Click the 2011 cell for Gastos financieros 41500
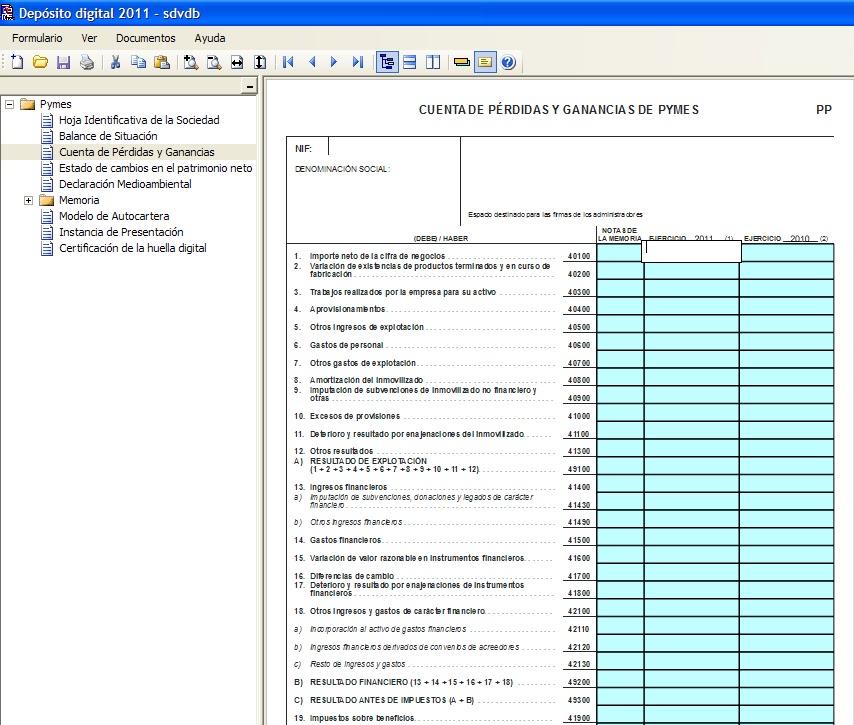Screen dimensions: 854x725 point(692,537)
